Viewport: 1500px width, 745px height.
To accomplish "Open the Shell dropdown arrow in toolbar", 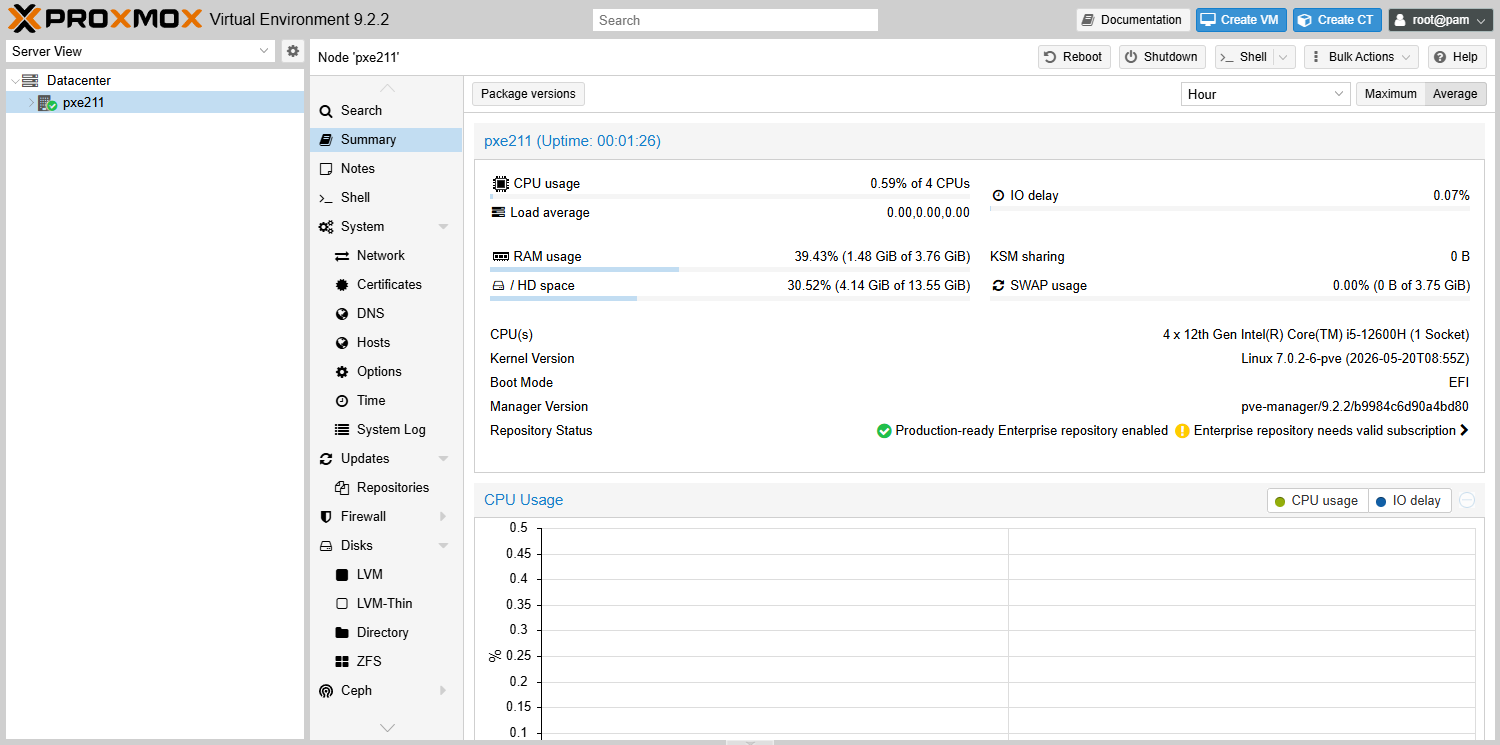I will click(1285, 57).
